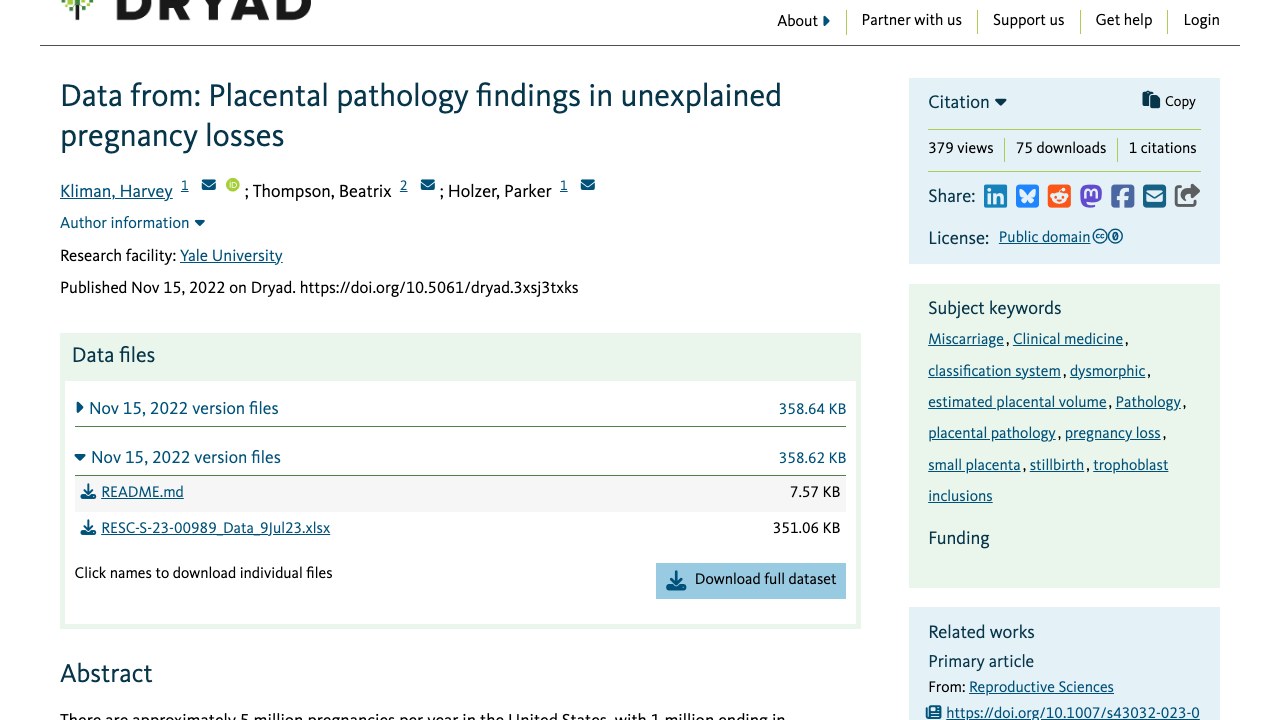Viewport: 1280px width, 720px height.
Task: Open Kliman, Harvey author link
Action: 116,191
